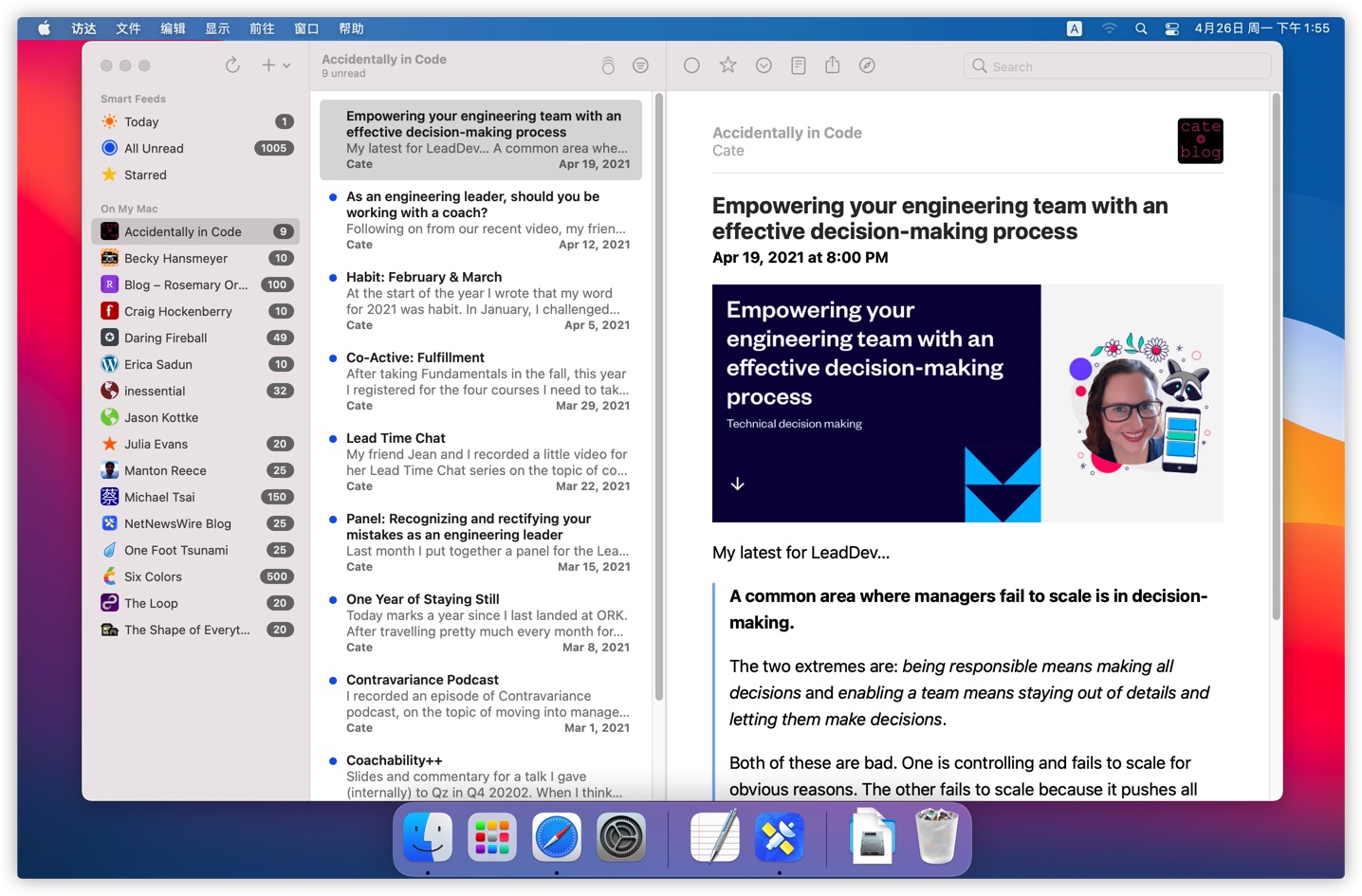Open the Lead Time Chat article
Image resolution: width=1362 pixels, height=896 pixels.
point(481,462)
